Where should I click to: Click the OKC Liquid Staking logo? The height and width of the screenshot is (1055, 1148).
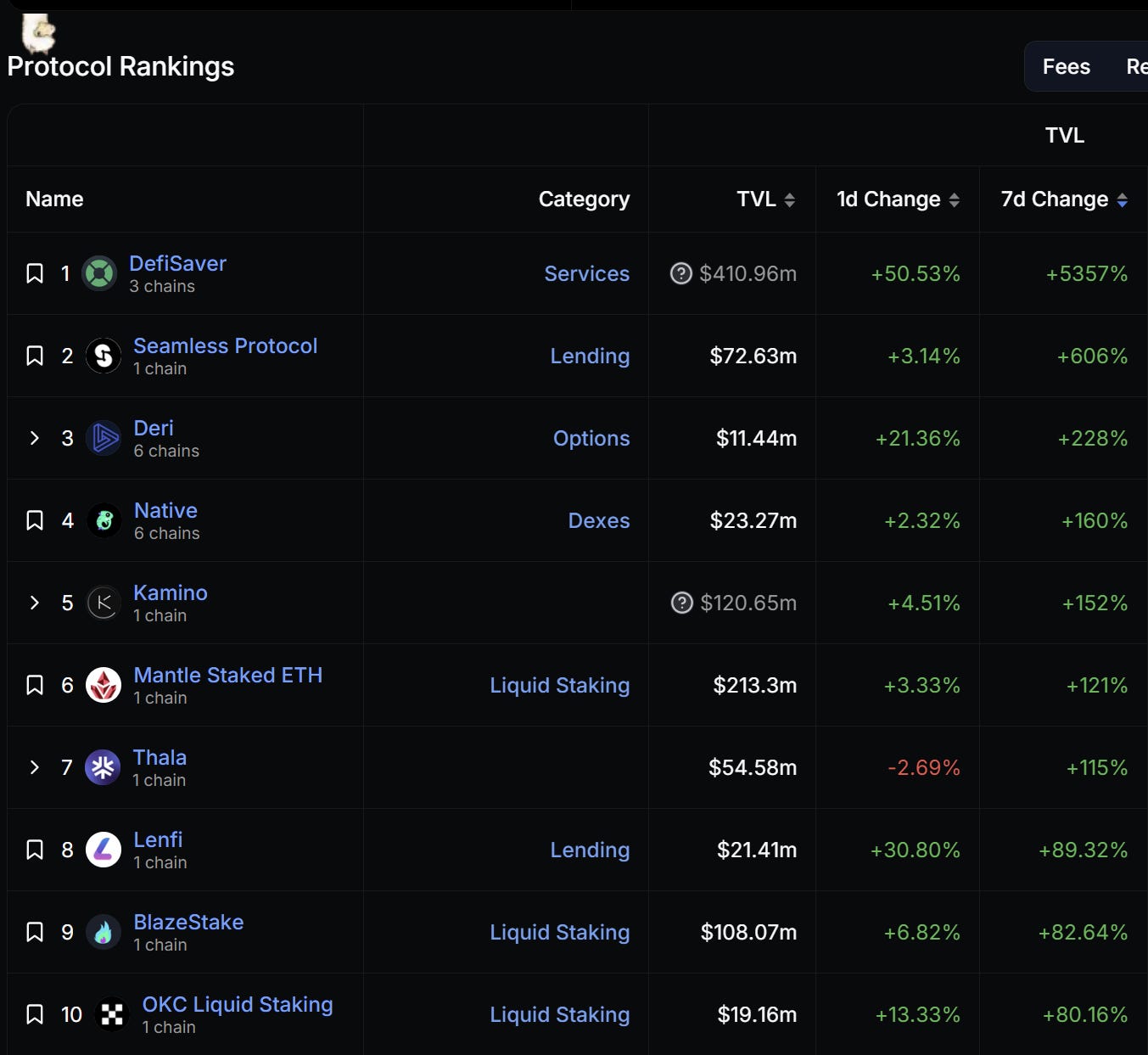coord(112,1014)
